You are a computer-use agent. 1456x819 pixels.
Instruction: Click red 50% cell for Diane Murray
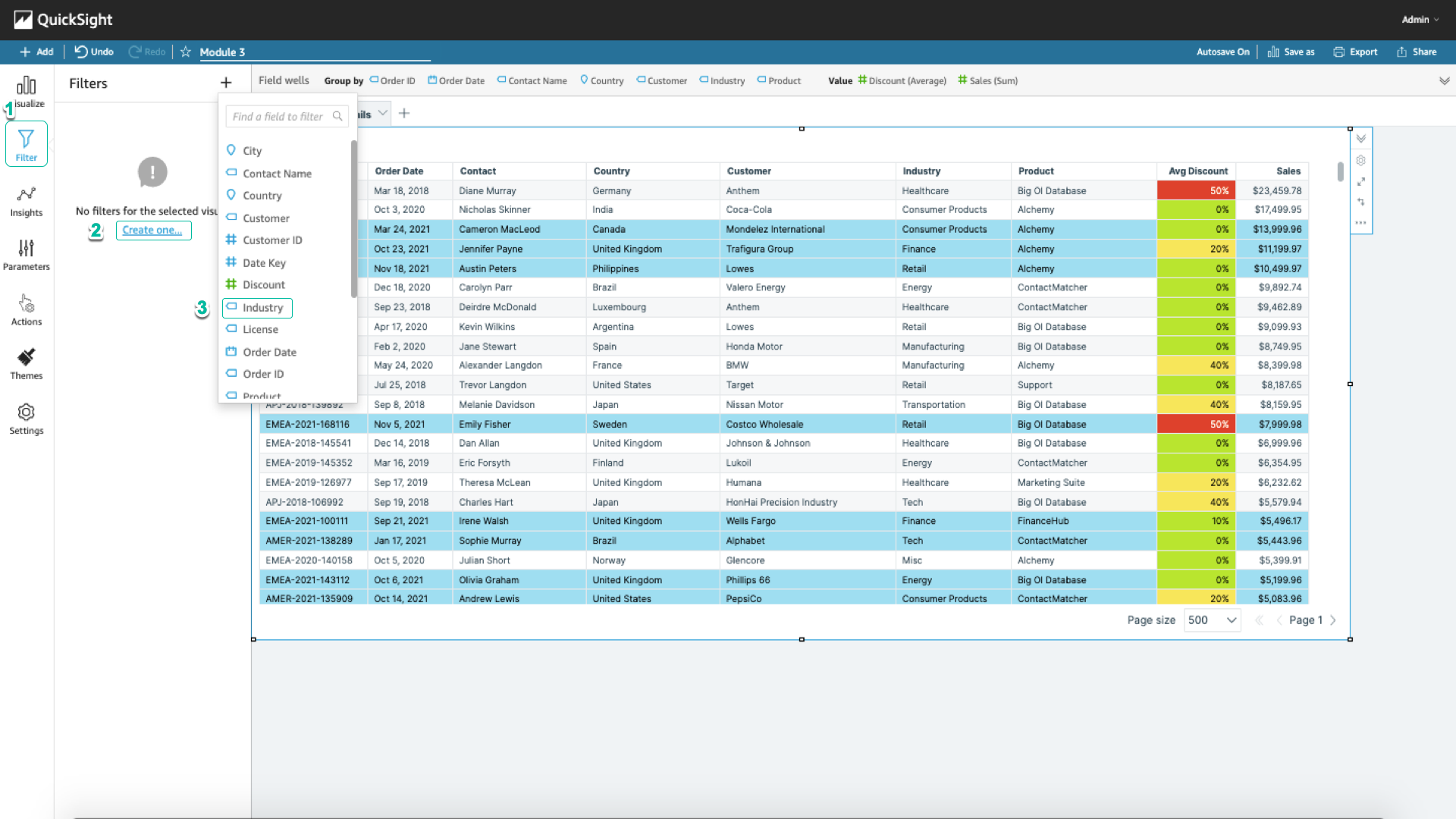click(x=1197, y=191)
